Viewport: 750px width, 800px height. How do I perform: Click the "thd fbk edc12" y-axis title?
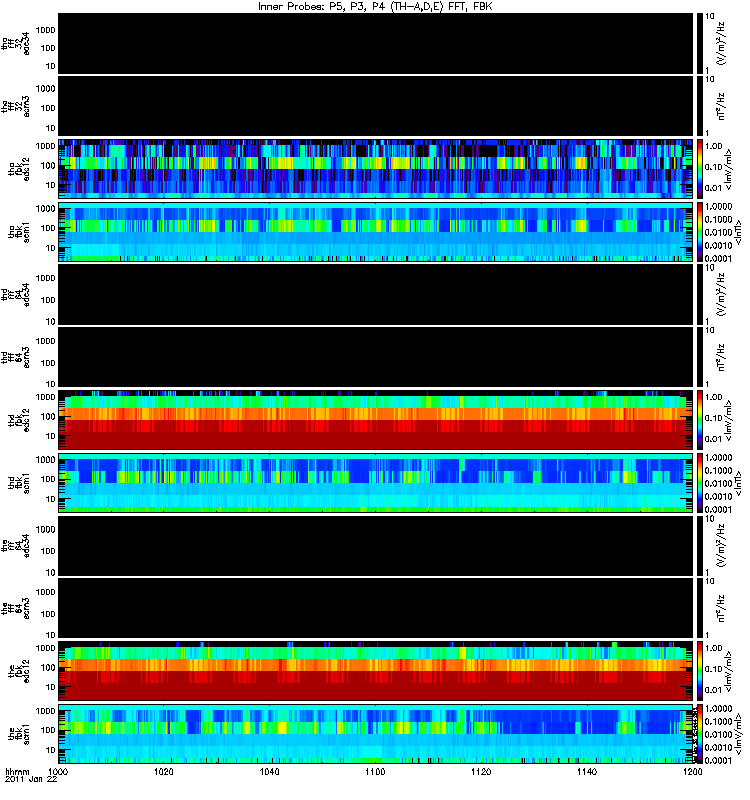[19, 419]
